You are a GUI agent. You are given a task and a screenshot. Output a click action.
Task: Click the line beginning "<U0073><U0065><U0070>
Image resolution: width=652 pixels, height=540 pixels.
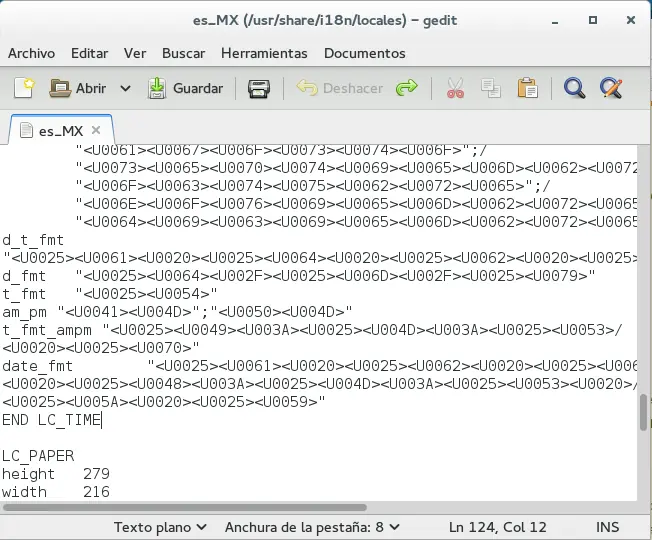coord(356,168)
